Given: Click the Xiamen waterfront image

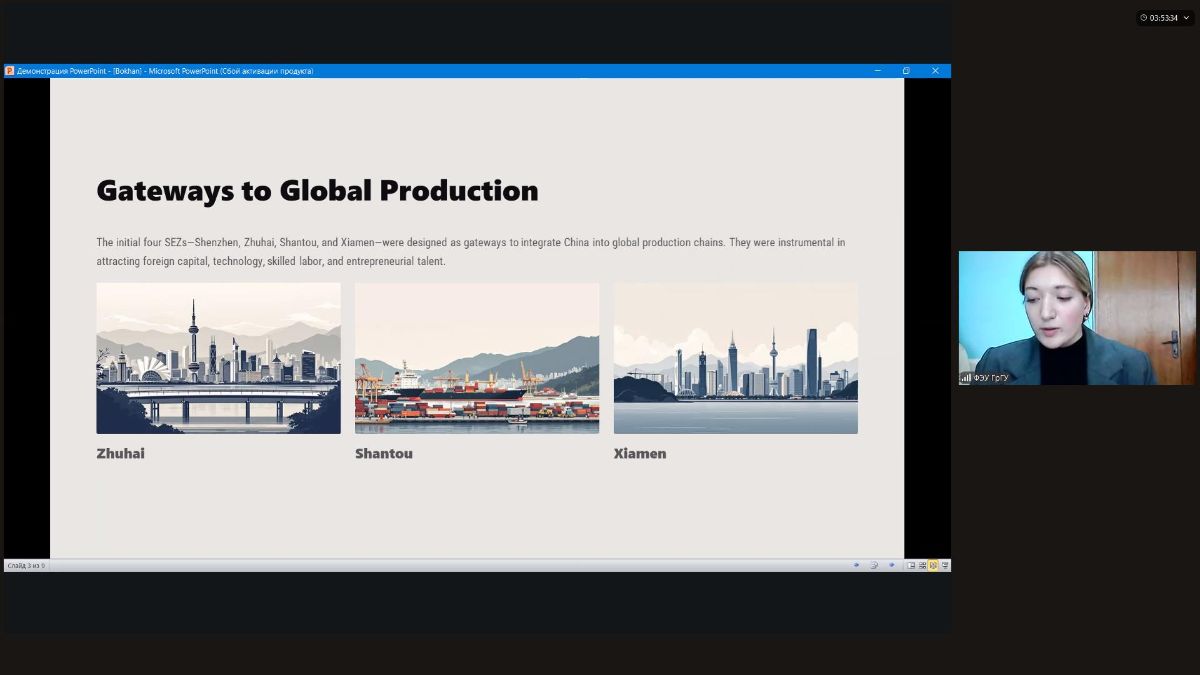Looking at the screenshot, I should pos(735,358).
